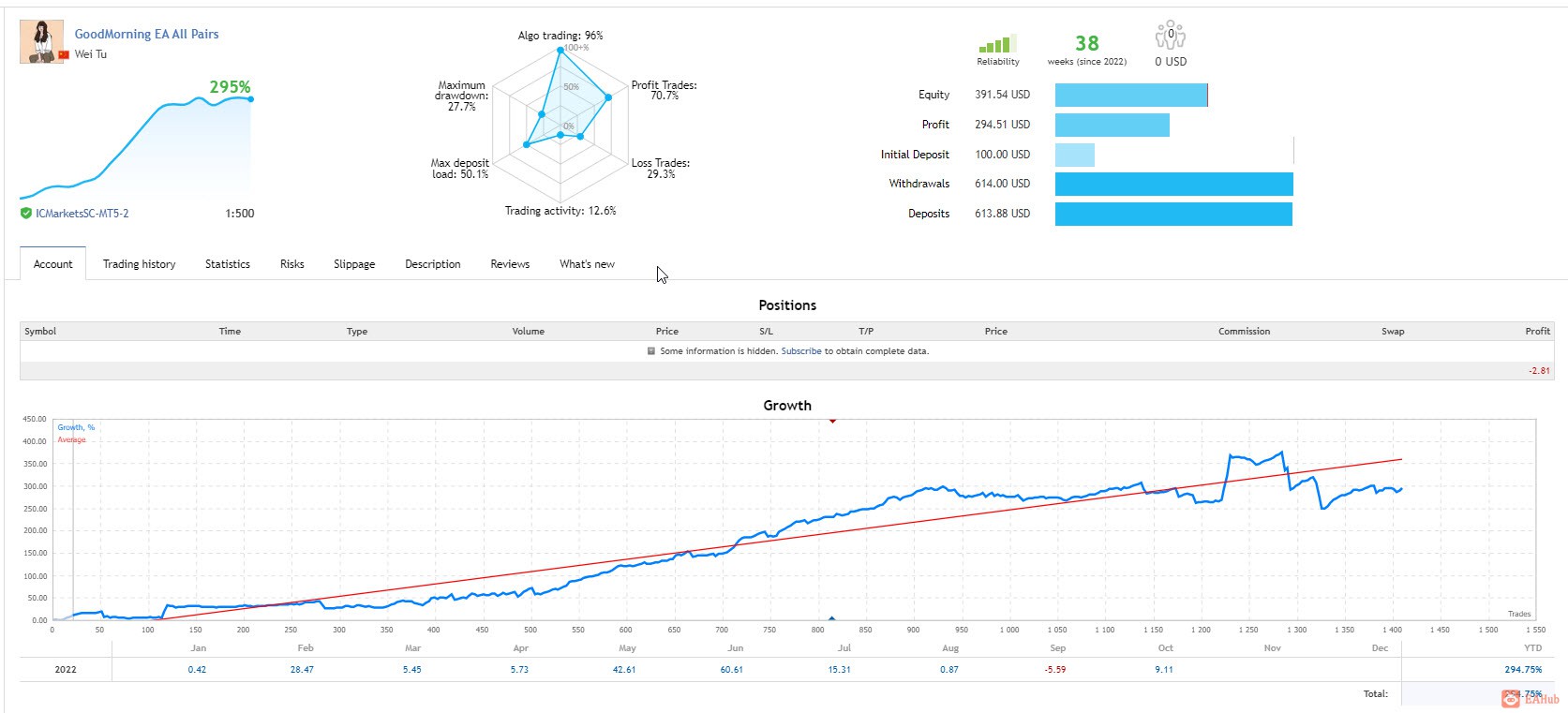Click the subscribers people icon above 0 USD
The width and height of the screenshot is (1568, 713).
pyautogui.click(x=1171, y=37)
